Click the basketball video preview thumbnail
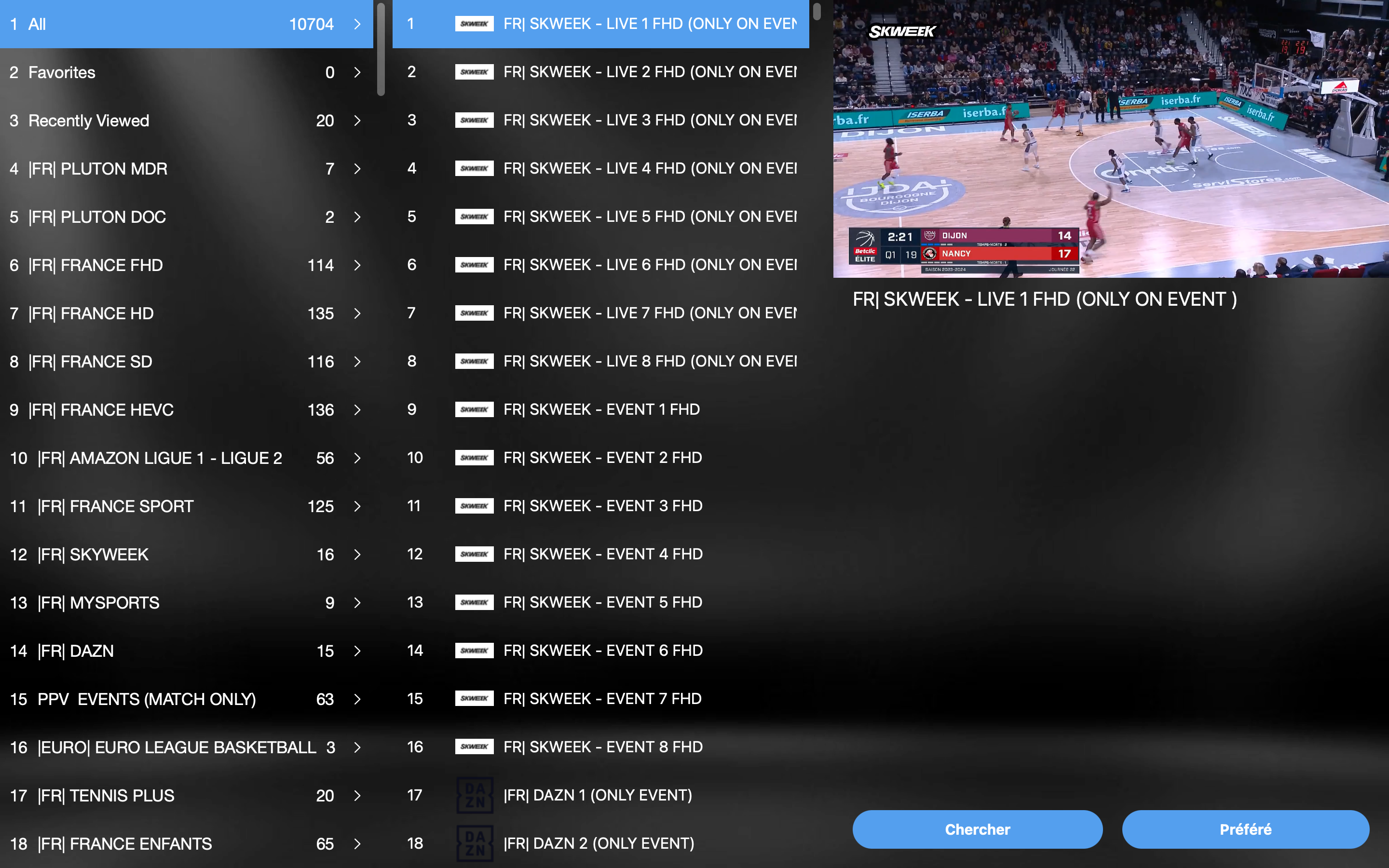Screen dimensions: 1389x868 coord(1111,139)
